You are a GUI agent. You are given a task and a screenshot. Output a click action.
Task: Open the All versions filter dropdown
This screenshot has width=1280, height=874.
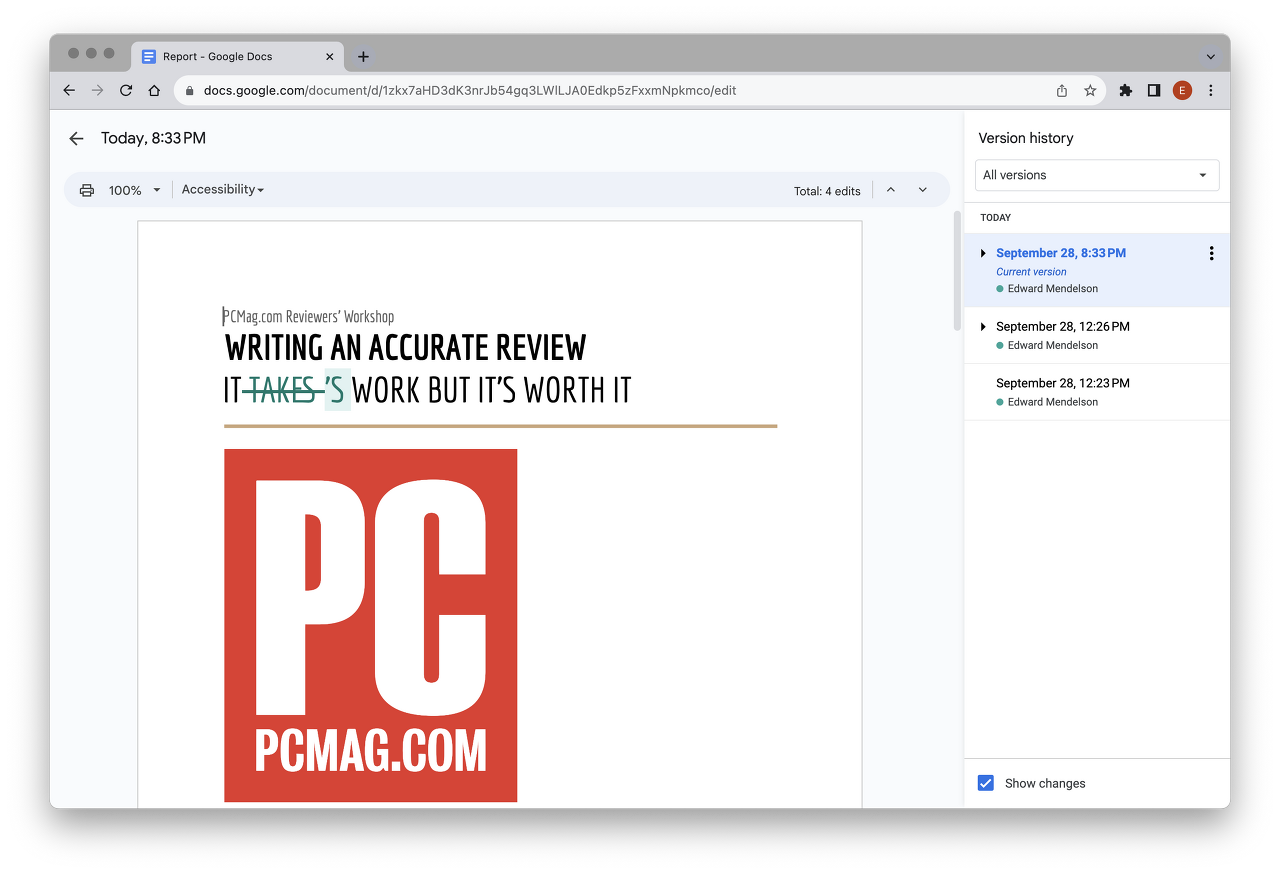(1097, 175)
